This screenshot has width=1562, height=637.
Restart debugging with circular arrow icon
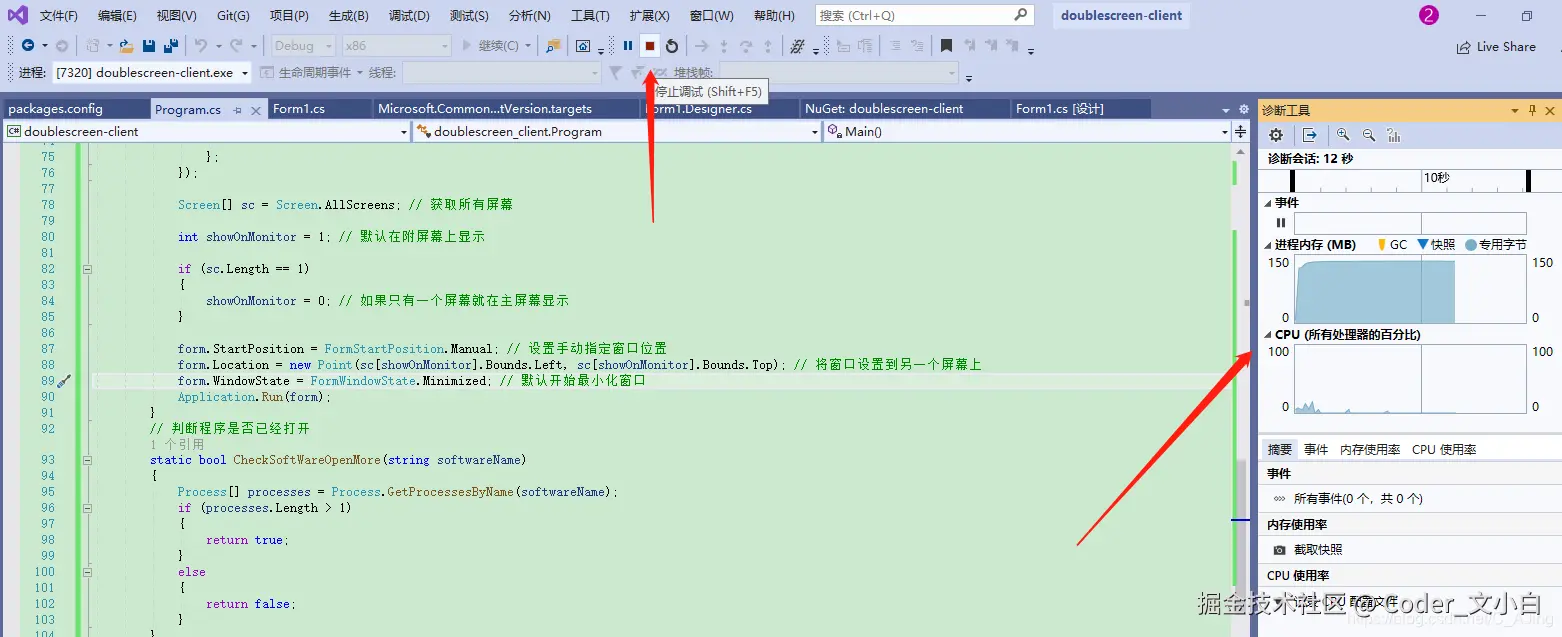tap(672, 46)
